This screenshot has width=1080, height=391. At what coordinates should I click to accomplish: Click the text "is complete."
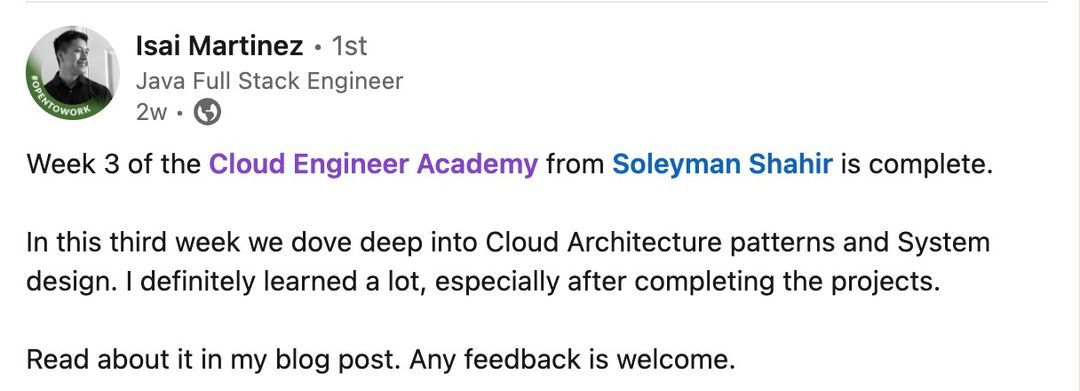pyautogui.click(x=917, y=165)
